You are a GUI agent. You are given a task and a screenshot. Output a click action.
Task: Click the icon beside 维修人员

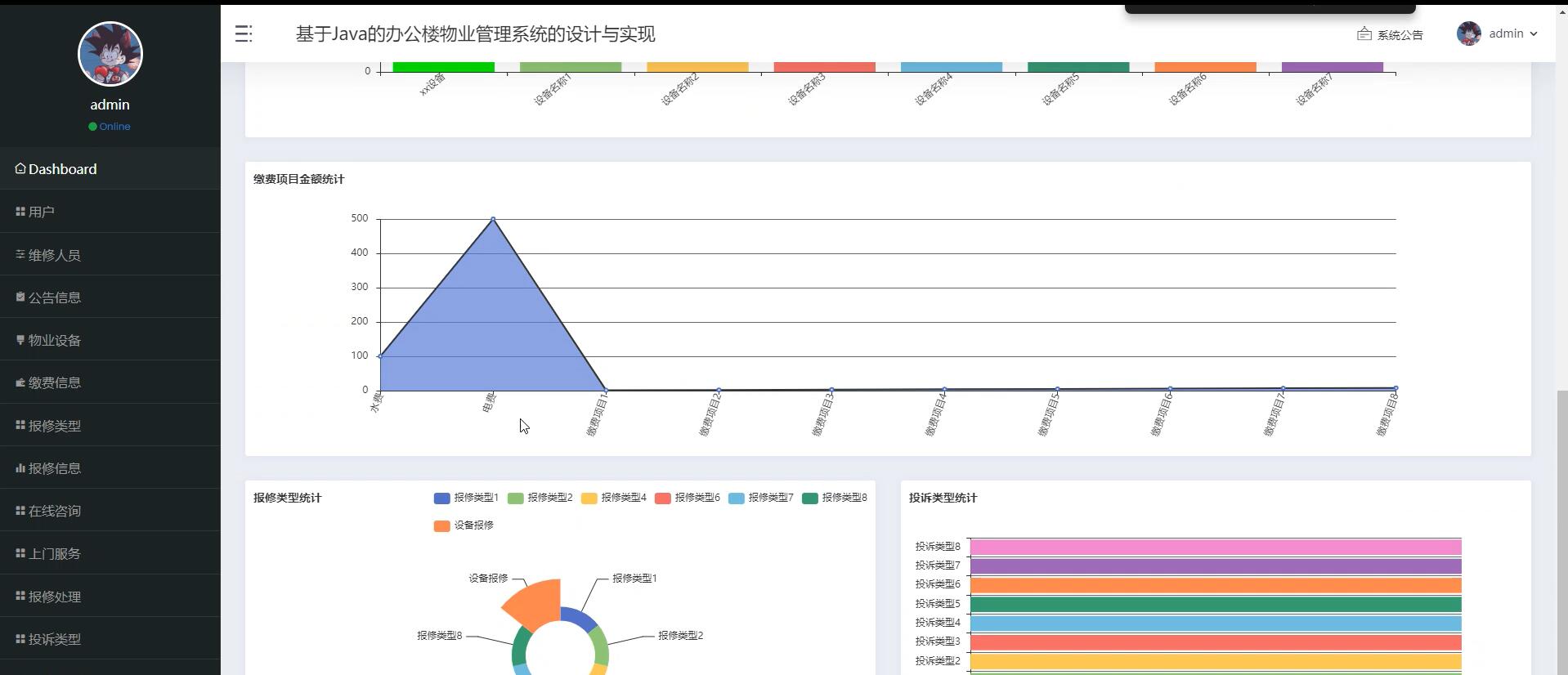point(20,254)
